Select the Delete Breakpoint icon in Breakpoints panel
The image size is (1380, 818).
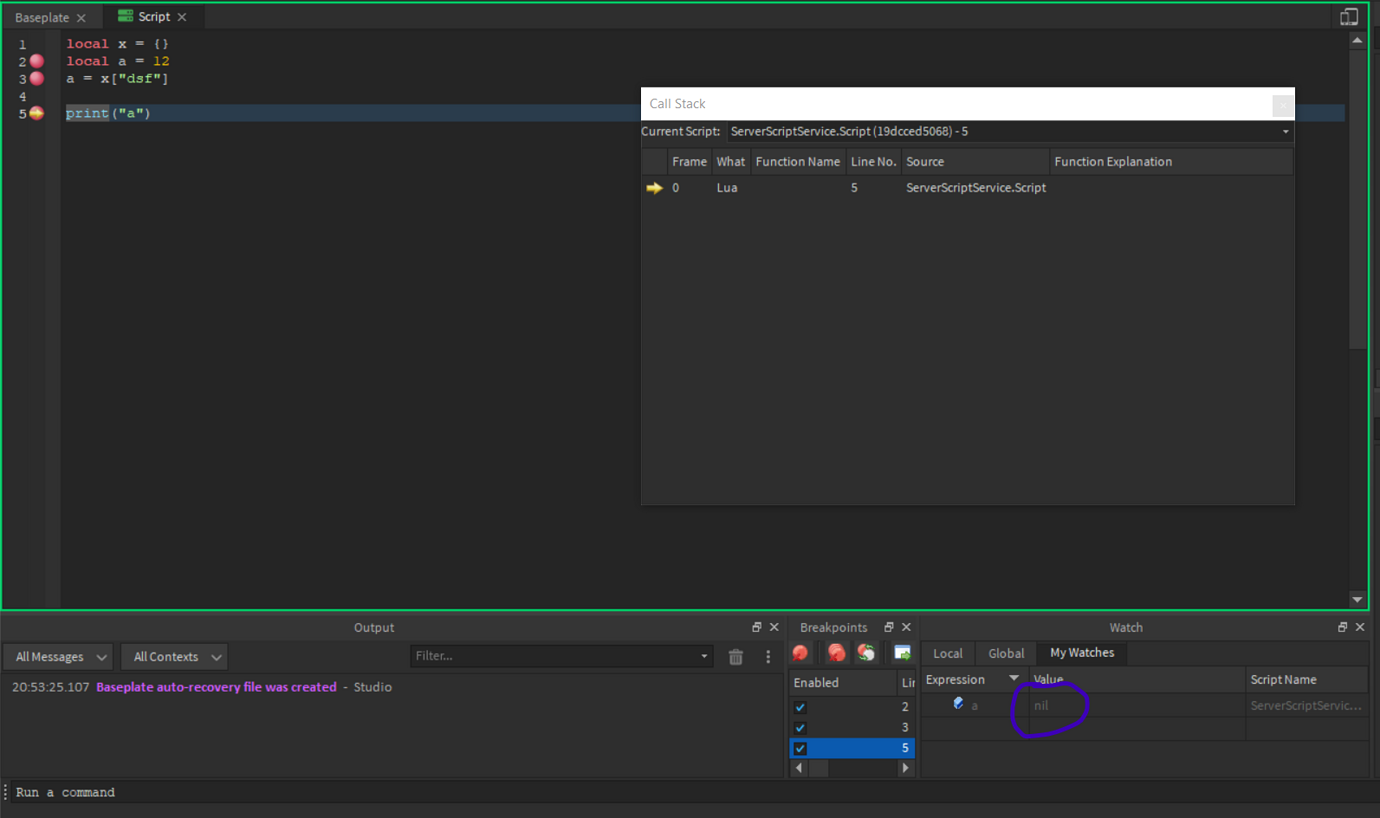click(800, 652)
